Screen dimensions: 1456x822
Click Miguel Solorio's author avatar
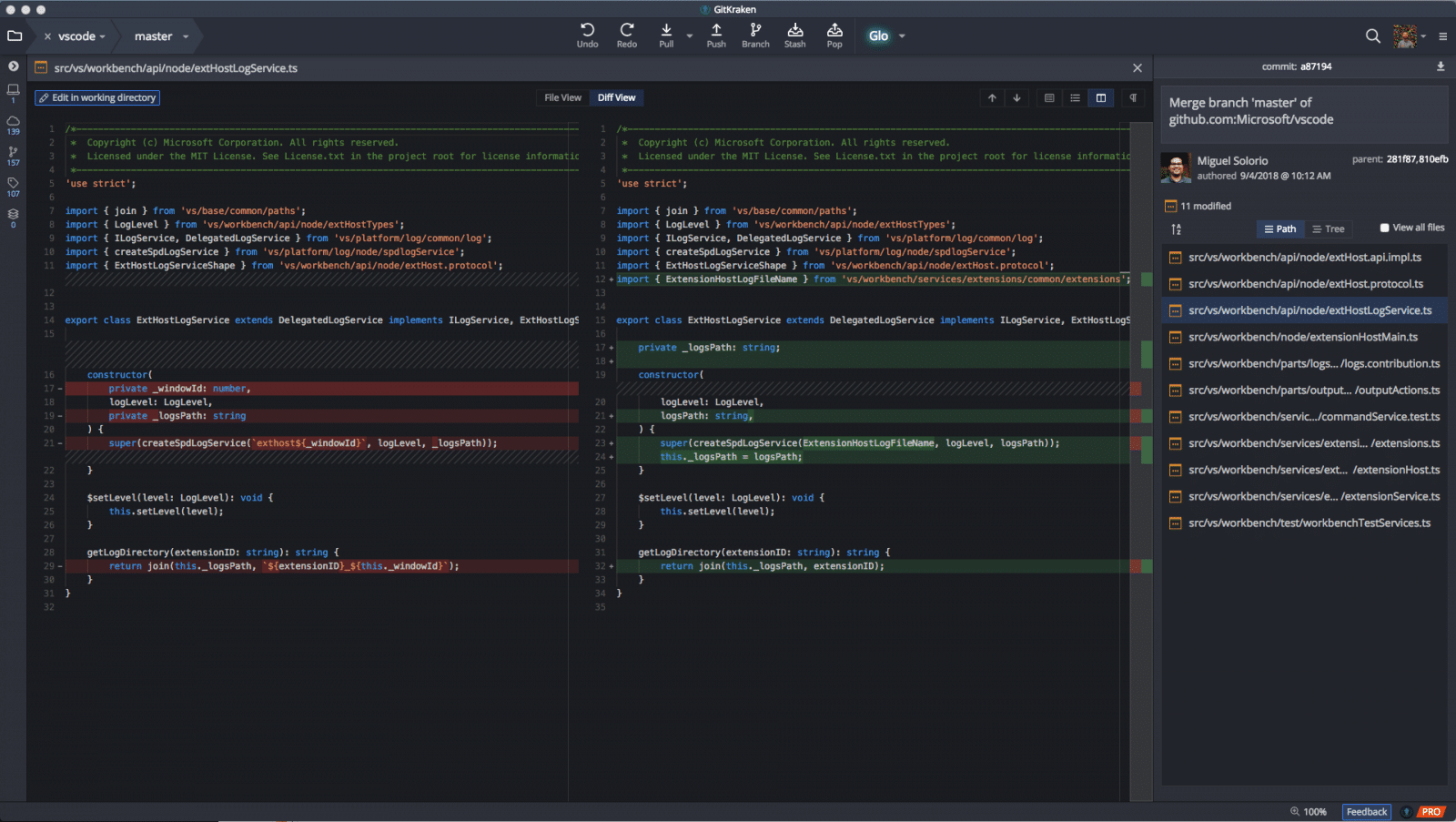[x=1176, y=167]
